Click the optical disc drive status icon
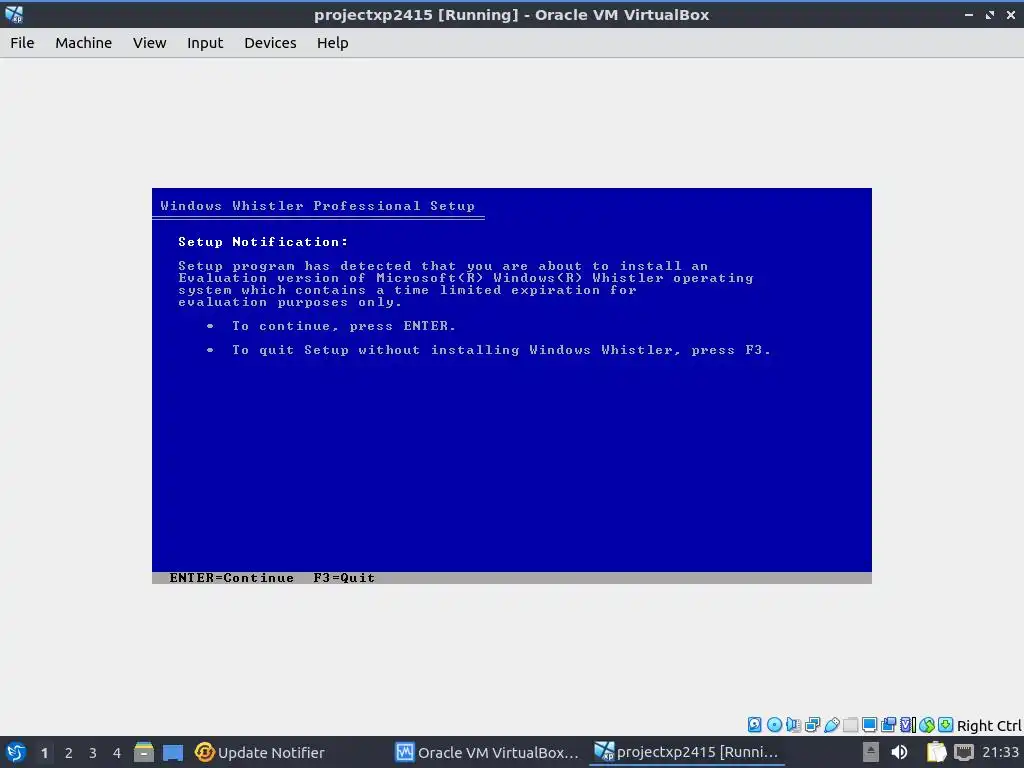Screen dimensions: 1024x768 click(774, 724)
